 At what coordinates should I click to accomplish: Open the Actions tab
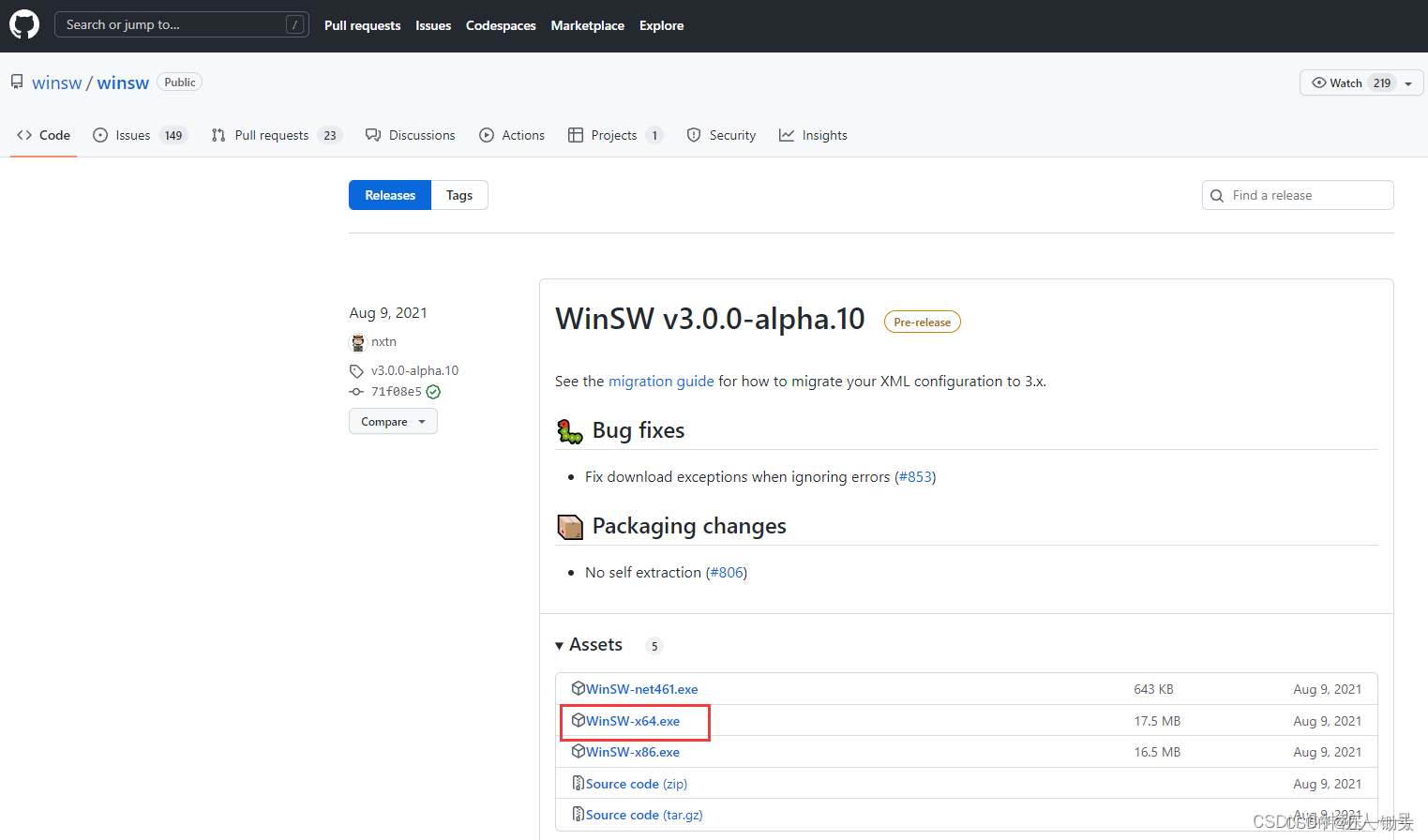(512, 135)
